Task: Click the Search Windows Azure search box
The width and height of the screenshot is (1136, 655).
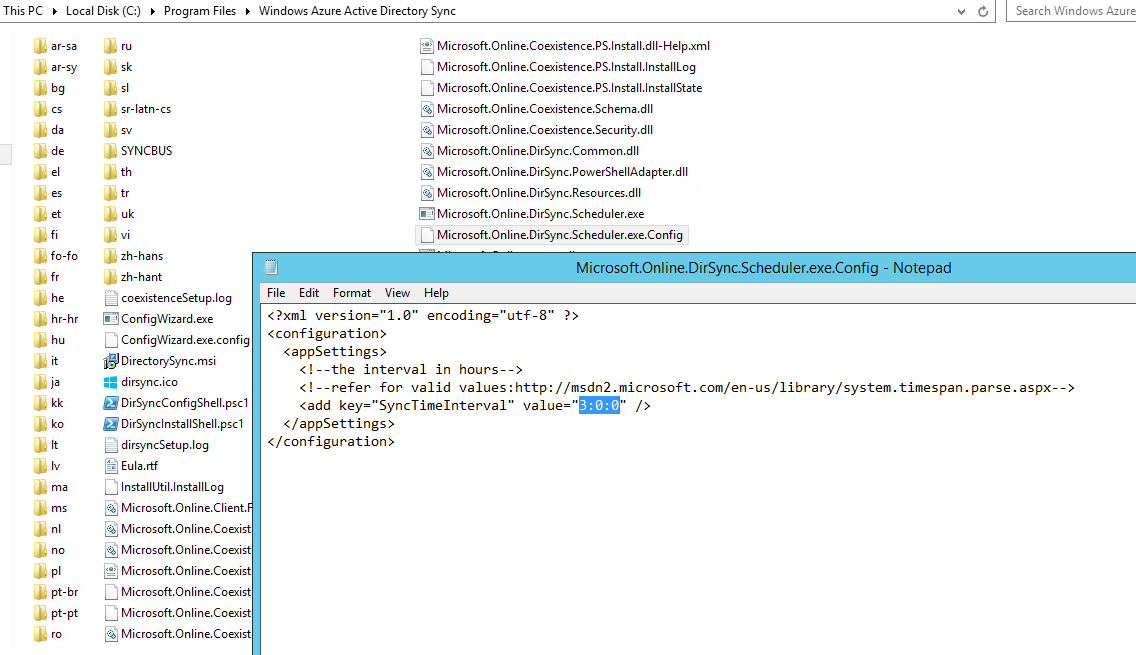Action: click(1072, 11)
